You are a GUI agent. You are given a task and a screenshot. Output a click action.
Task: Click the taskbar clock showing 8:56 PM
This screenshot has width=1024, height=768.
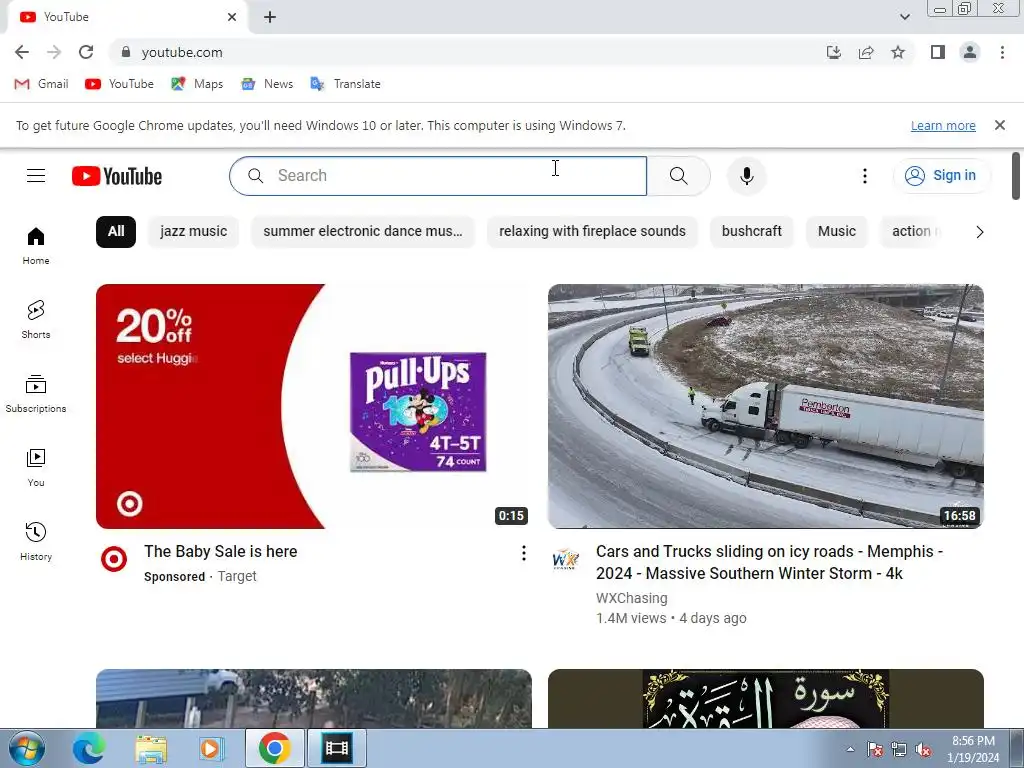[973, 749]
